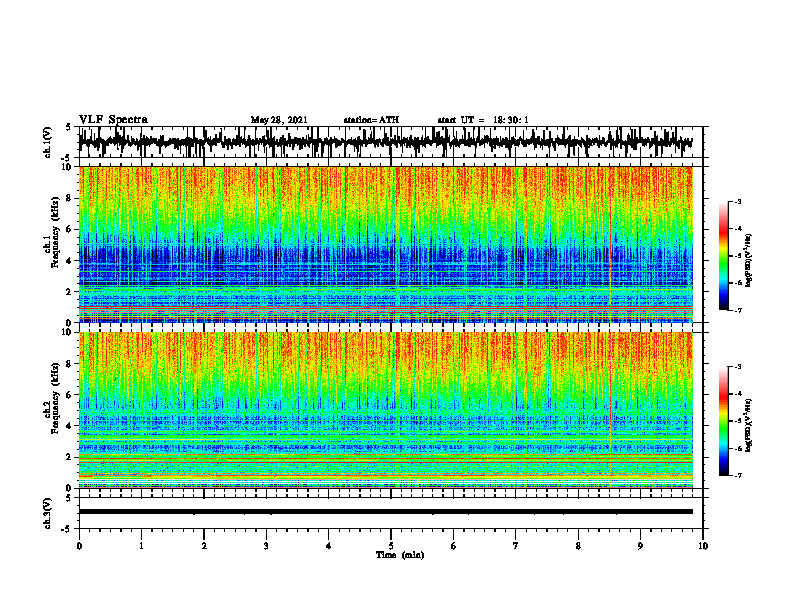
Task: Click the "ch.3(V)" axis label
Action: pyautogui.click(x=48, y=513)
